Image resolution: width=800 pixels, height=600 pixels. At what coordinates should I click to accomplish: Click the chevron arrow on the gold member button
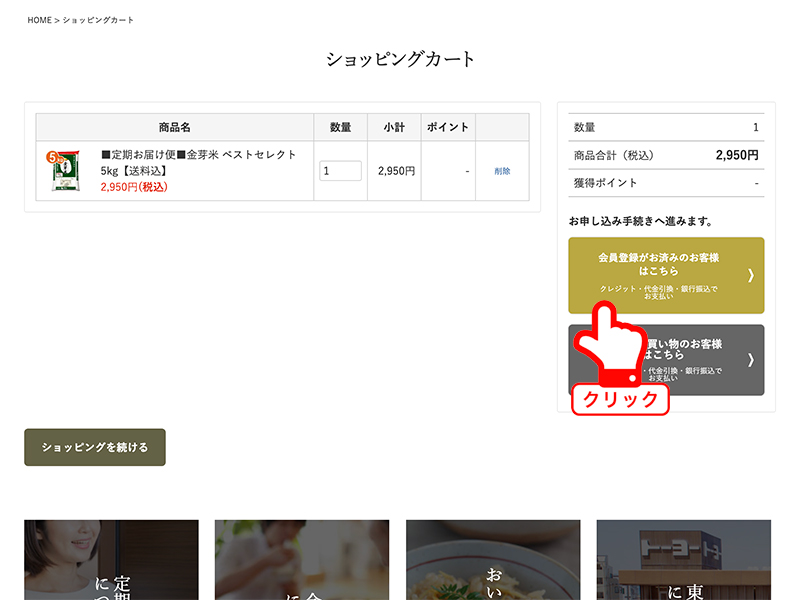(750, 276)
